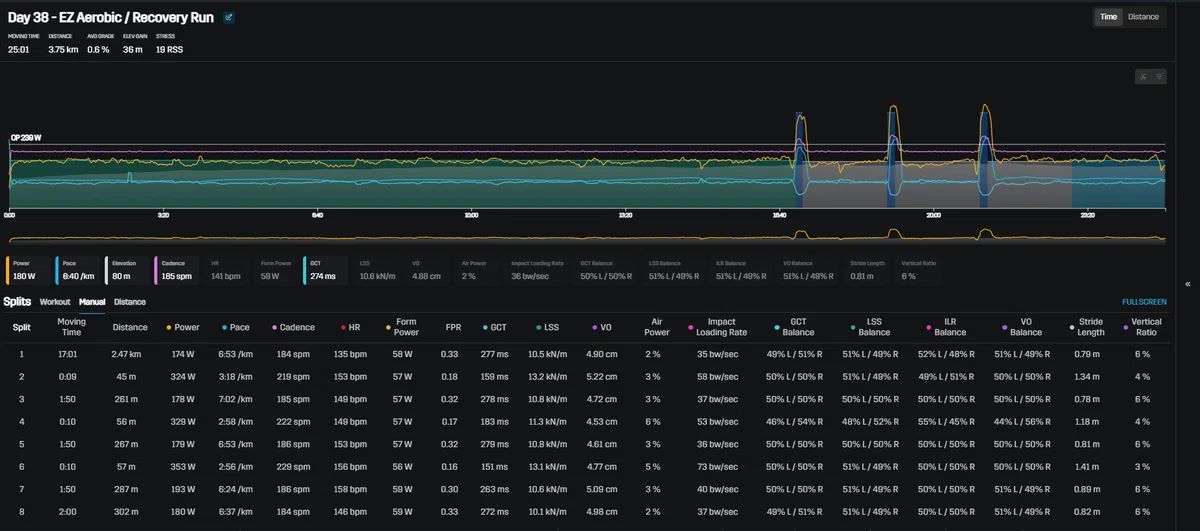Switch chart axis to Time
1200x531 pixels.
coord(1108,17)
